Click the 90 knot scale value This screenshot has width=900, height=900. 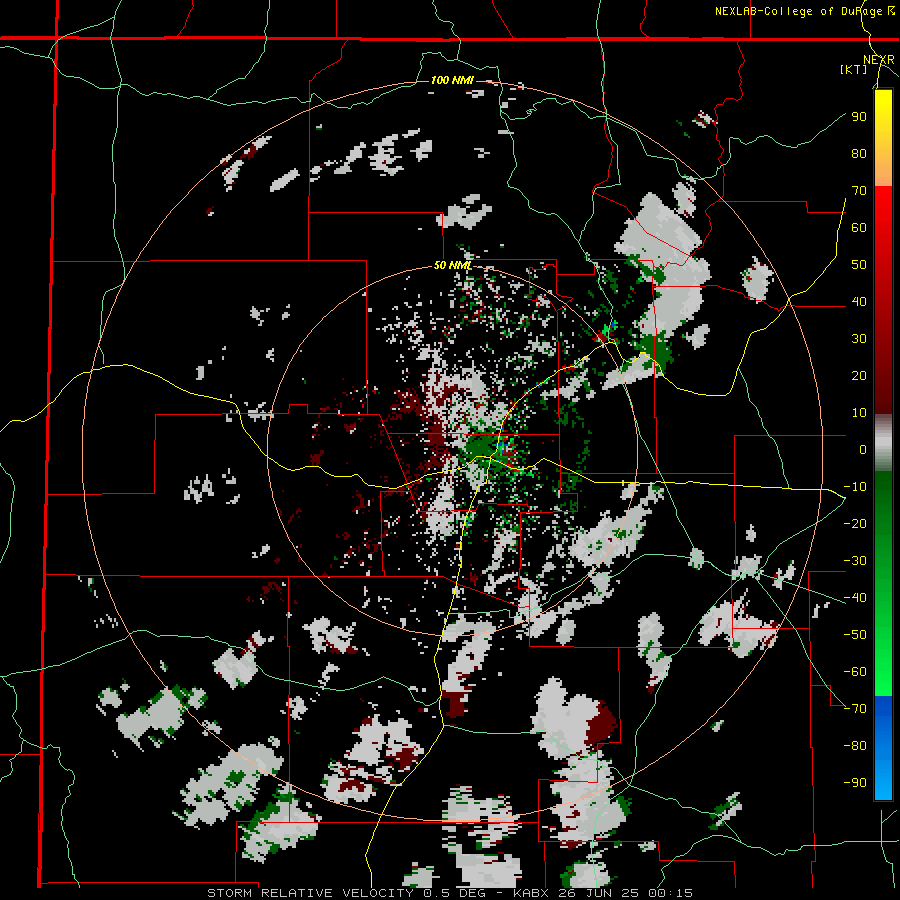click(859, 117)
